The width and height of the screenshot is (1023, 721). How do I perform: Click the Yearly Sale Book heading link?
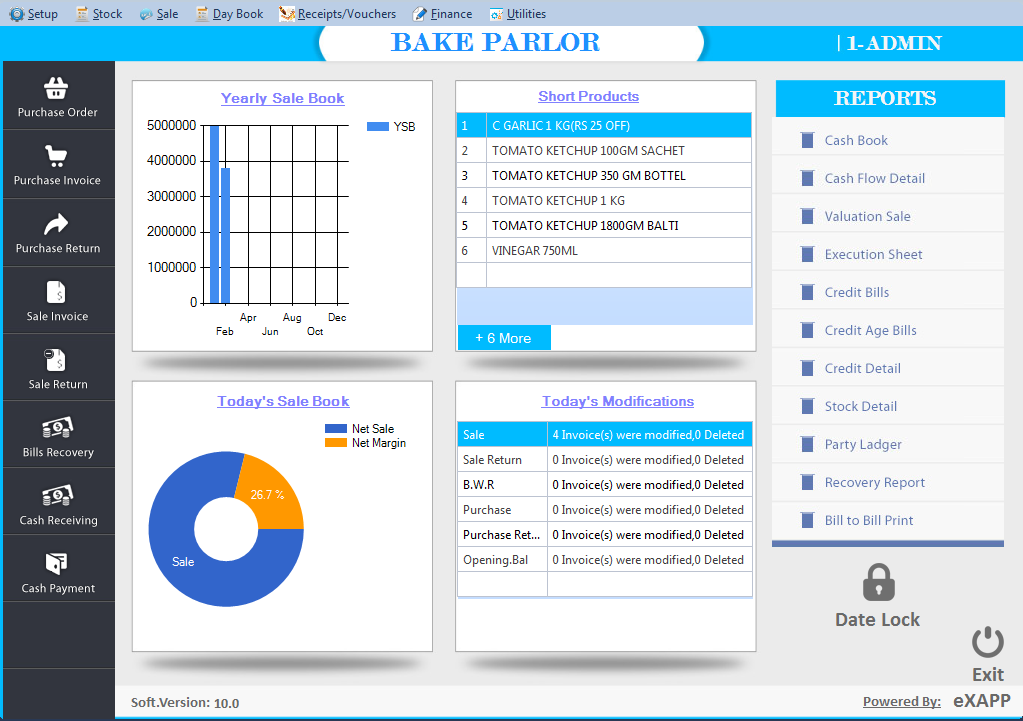282,98
